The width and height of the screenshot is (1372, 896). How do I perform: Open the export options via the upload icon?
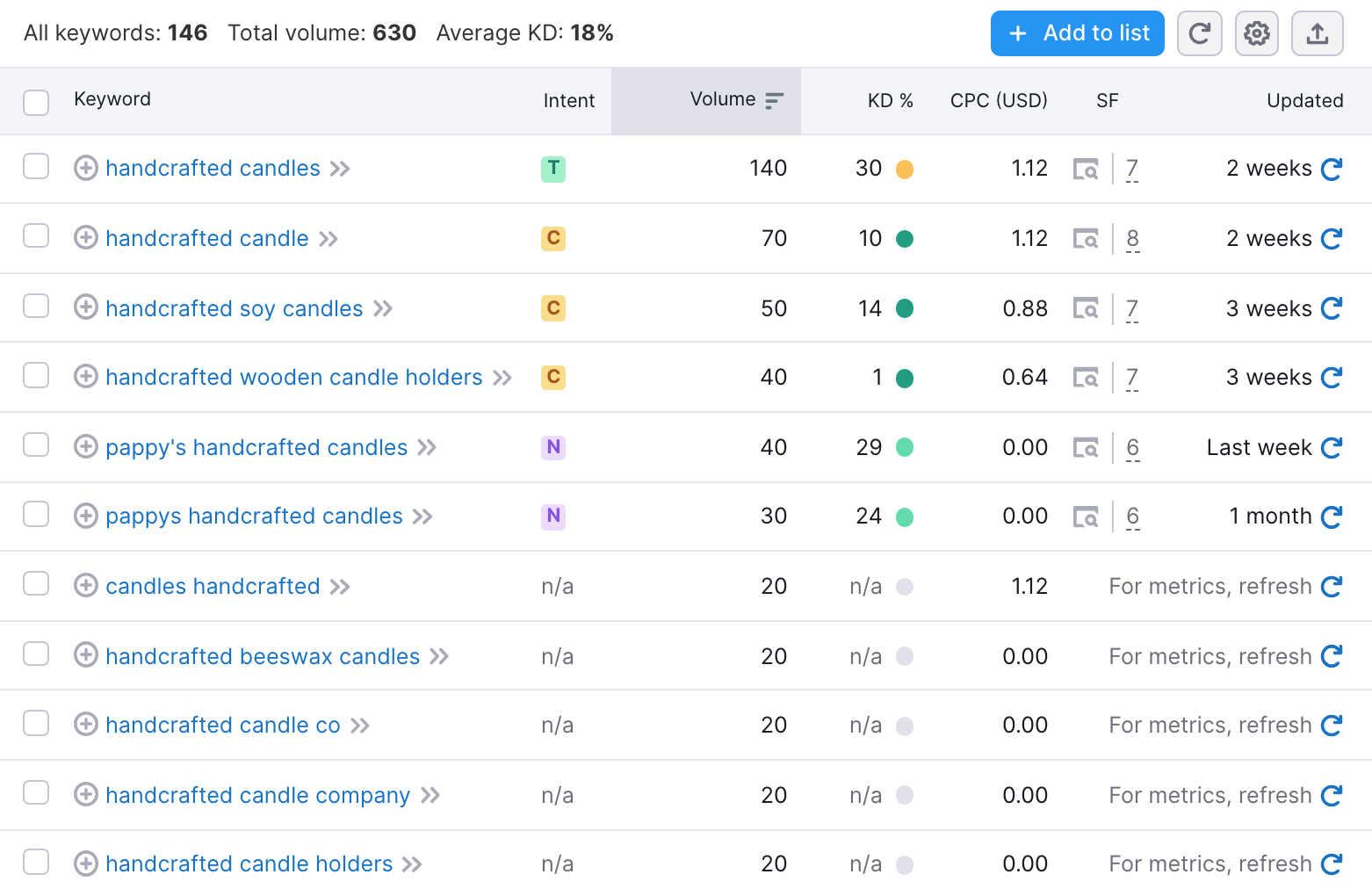pyautogui.click(x=1317, y=33)
